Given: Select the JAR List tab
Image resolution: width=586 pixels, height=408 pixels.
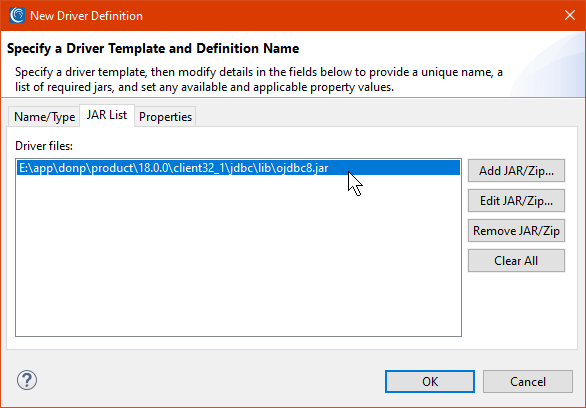Looking at the screenshot, I should point(107,115).
